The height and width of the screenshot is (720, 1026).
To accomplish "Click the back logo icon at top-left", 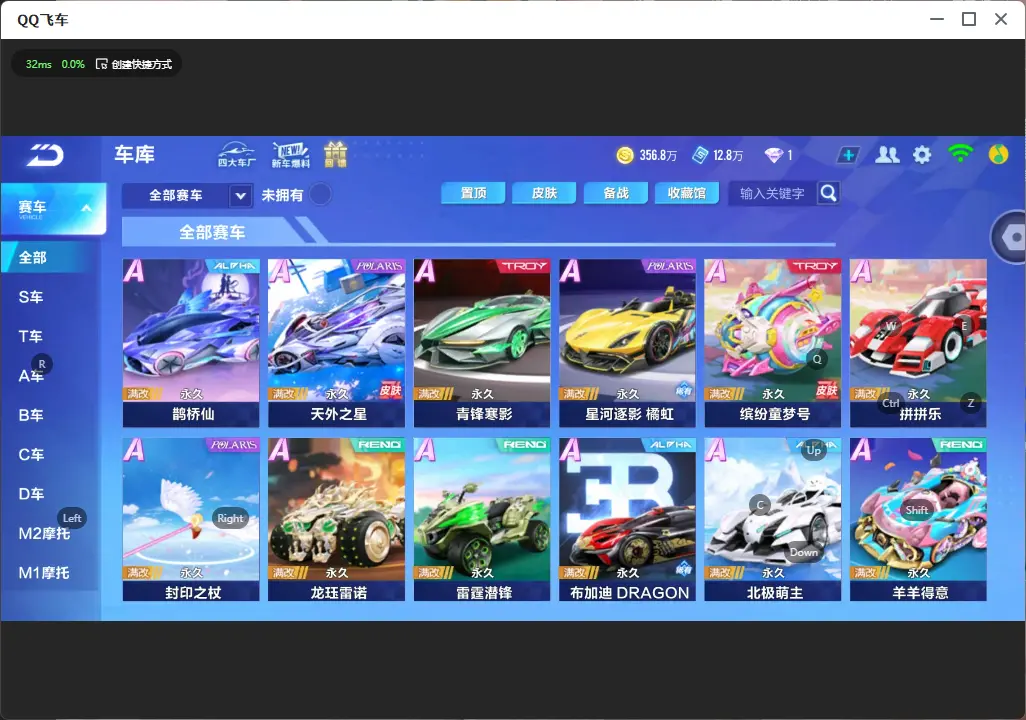I will click(45, 155).
